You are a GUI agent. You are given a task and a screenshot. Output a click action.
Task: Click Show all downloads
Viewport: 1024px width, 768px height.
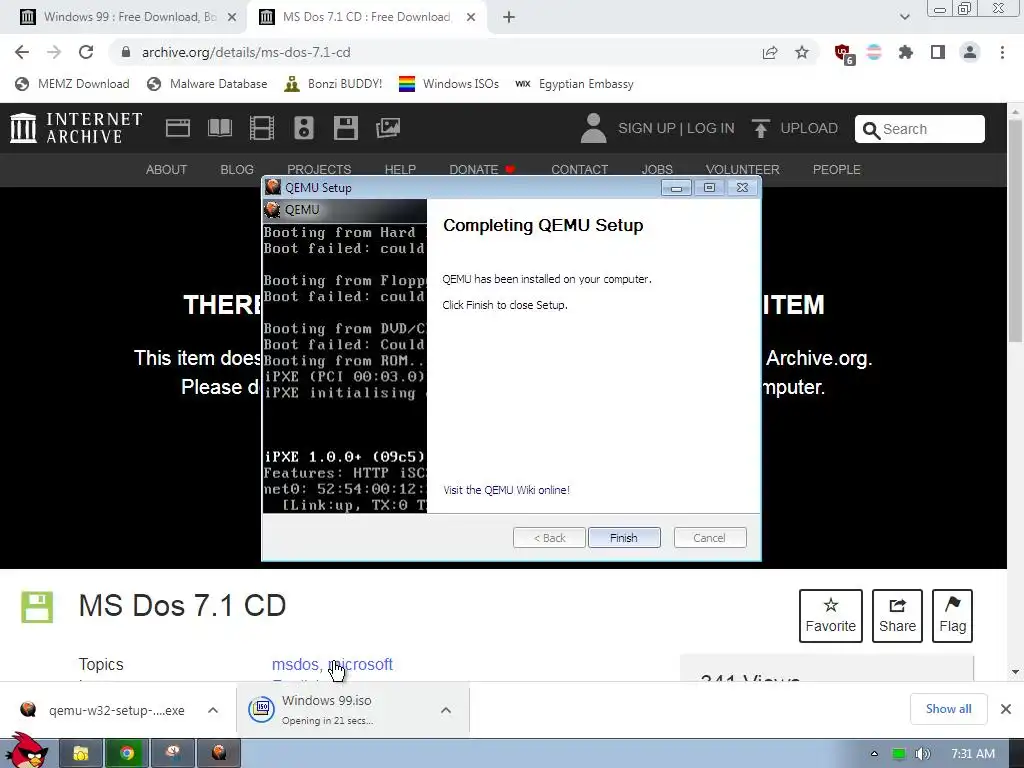(948, 709)
